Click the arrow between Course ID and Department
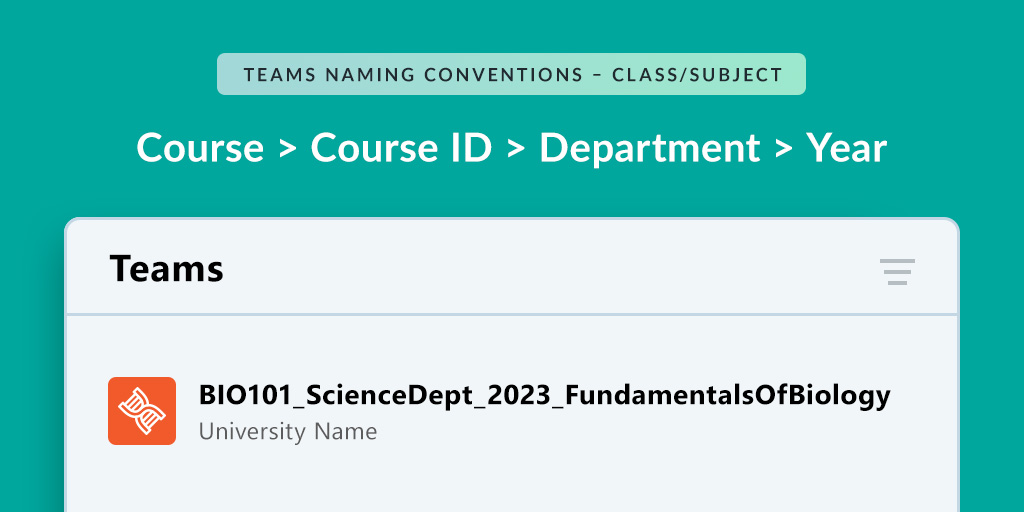 pyautogui.click(x=515, y=150)
